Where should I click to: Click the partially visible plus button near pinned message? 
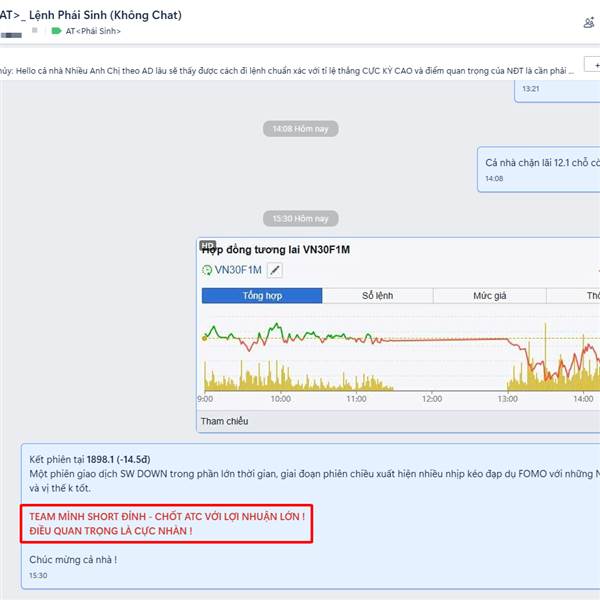pos(592,64)
